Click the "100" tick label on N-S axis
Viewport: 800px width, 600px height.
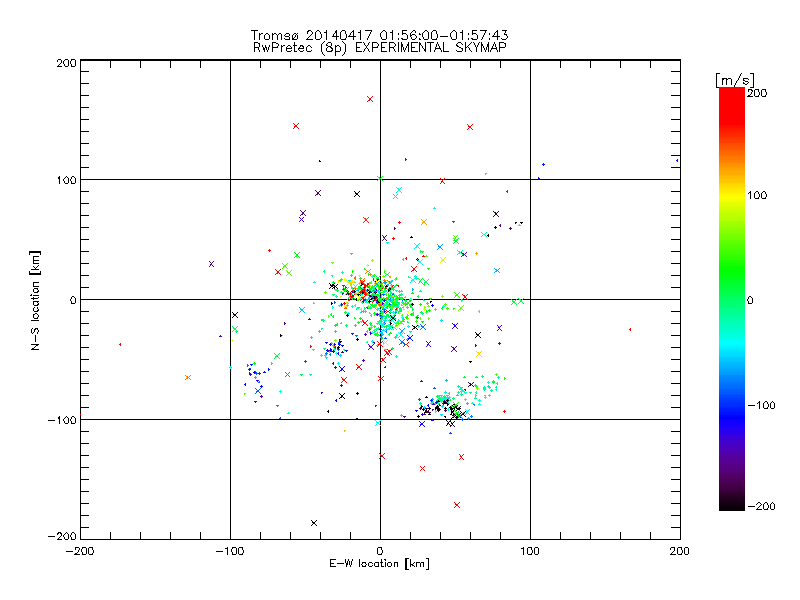66,180
